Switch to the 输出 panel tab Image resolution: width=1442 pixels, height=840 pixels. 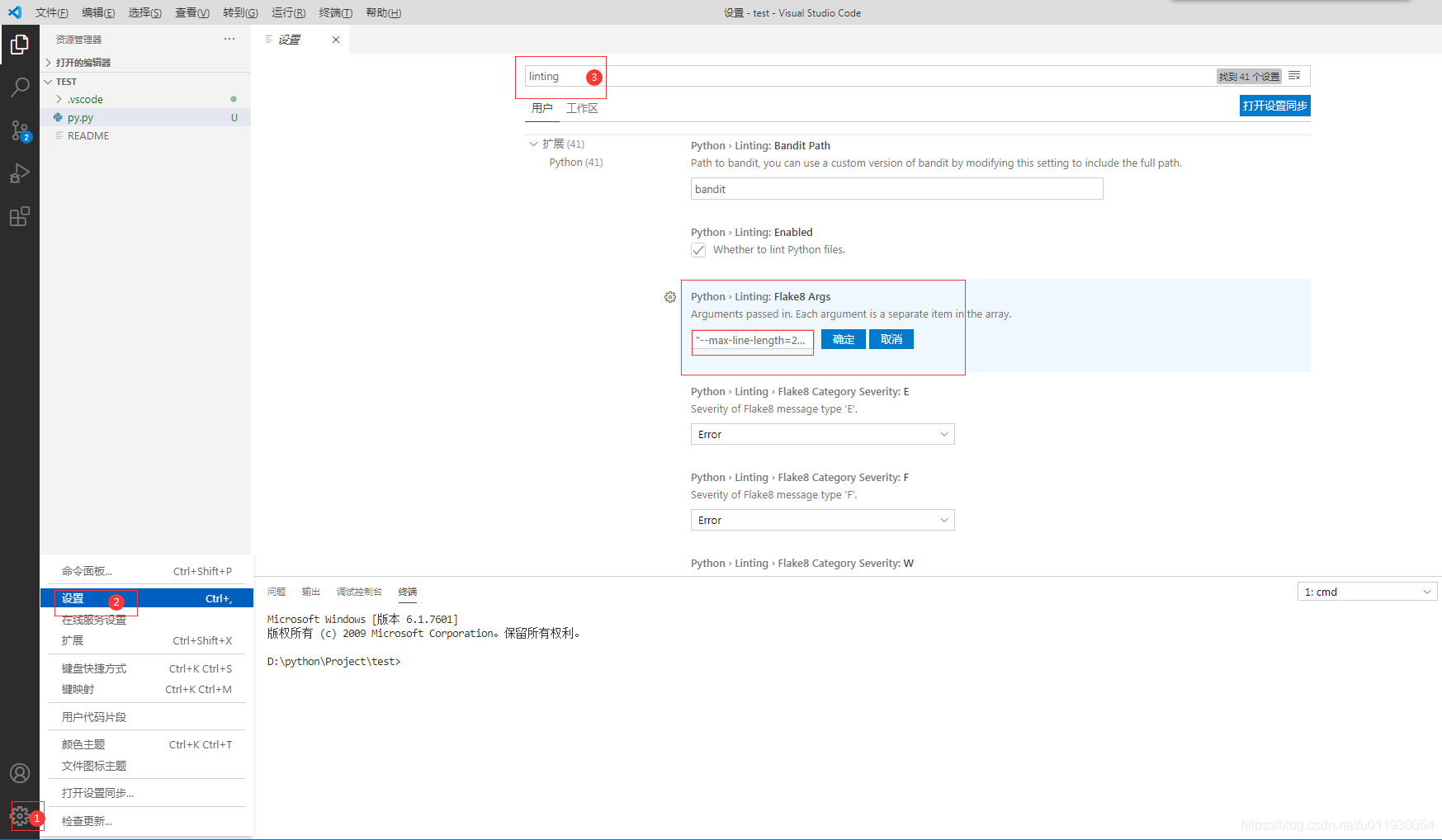point(311,592)
